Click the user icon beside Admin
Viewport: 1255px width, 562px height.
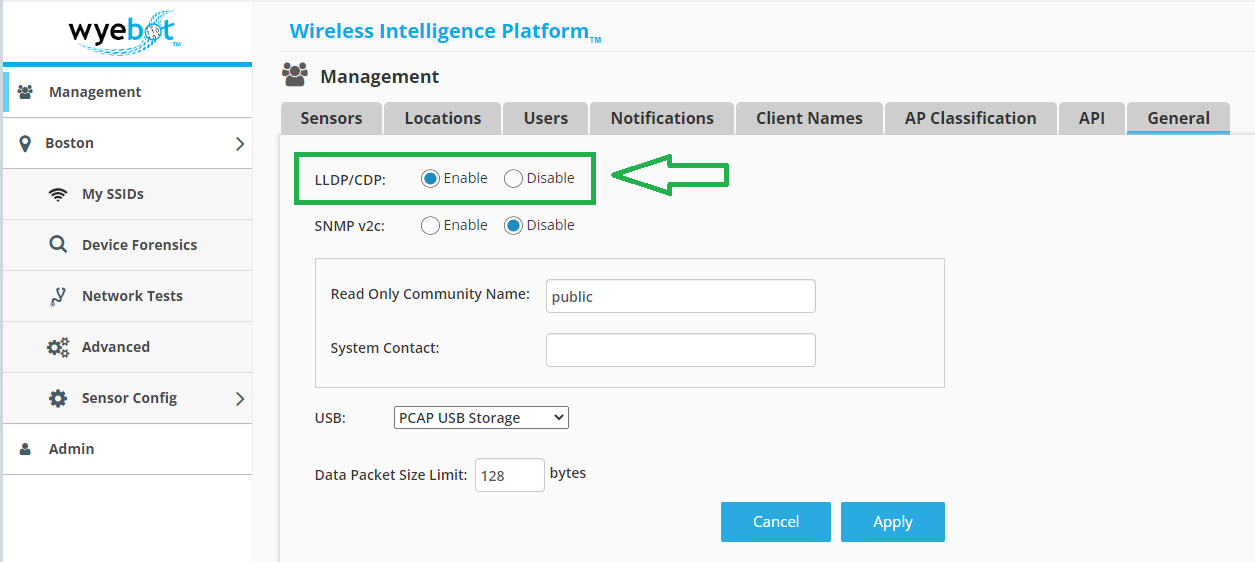26,449
